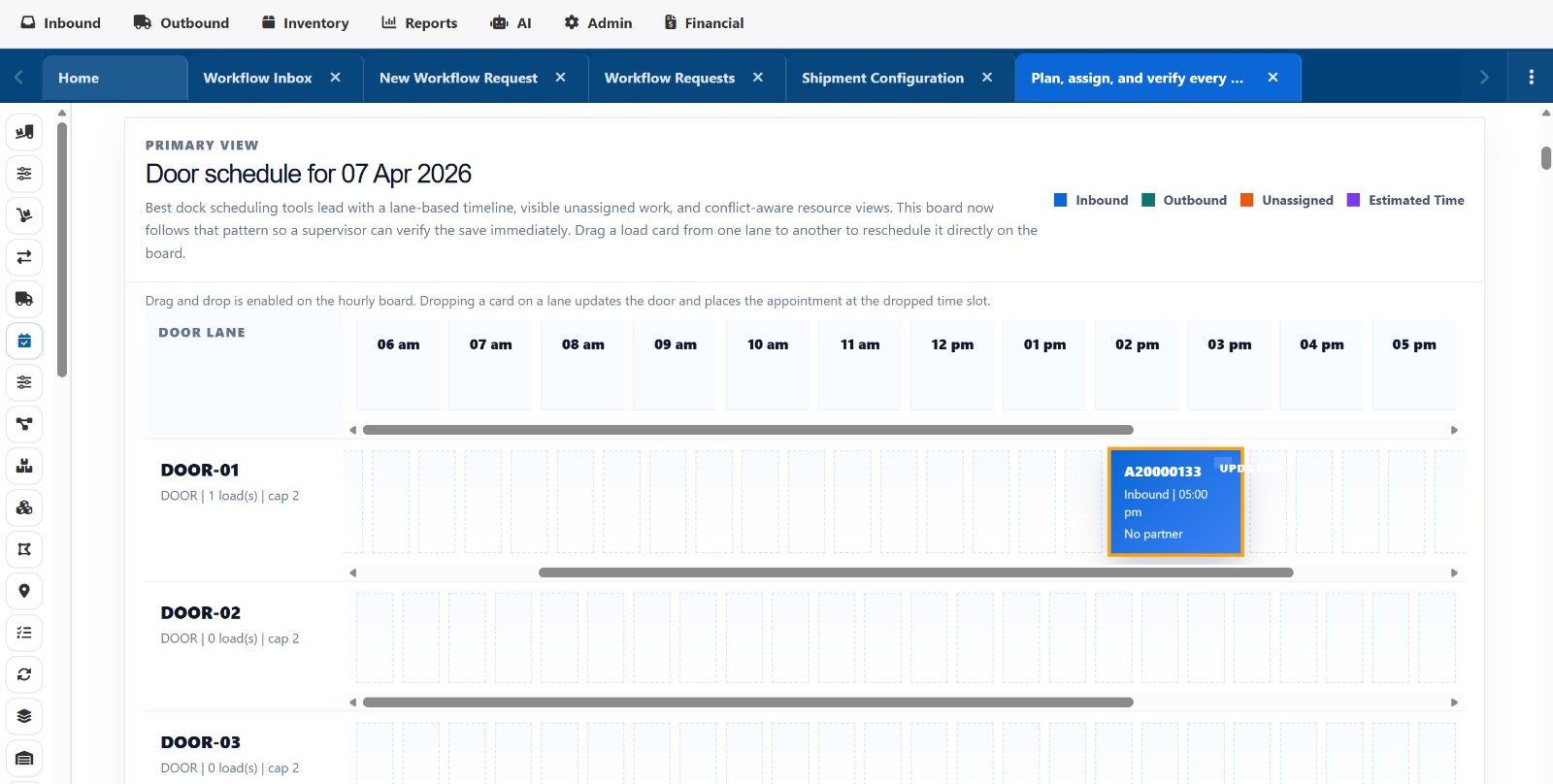Open the Outbound top menu
The width and height of the screenshot is (1553, 784).
tap(182, 23)
